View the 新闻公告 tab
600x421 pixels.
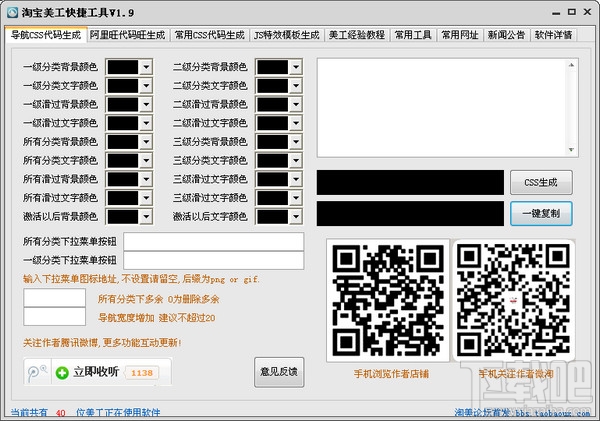tap(506, 35)
